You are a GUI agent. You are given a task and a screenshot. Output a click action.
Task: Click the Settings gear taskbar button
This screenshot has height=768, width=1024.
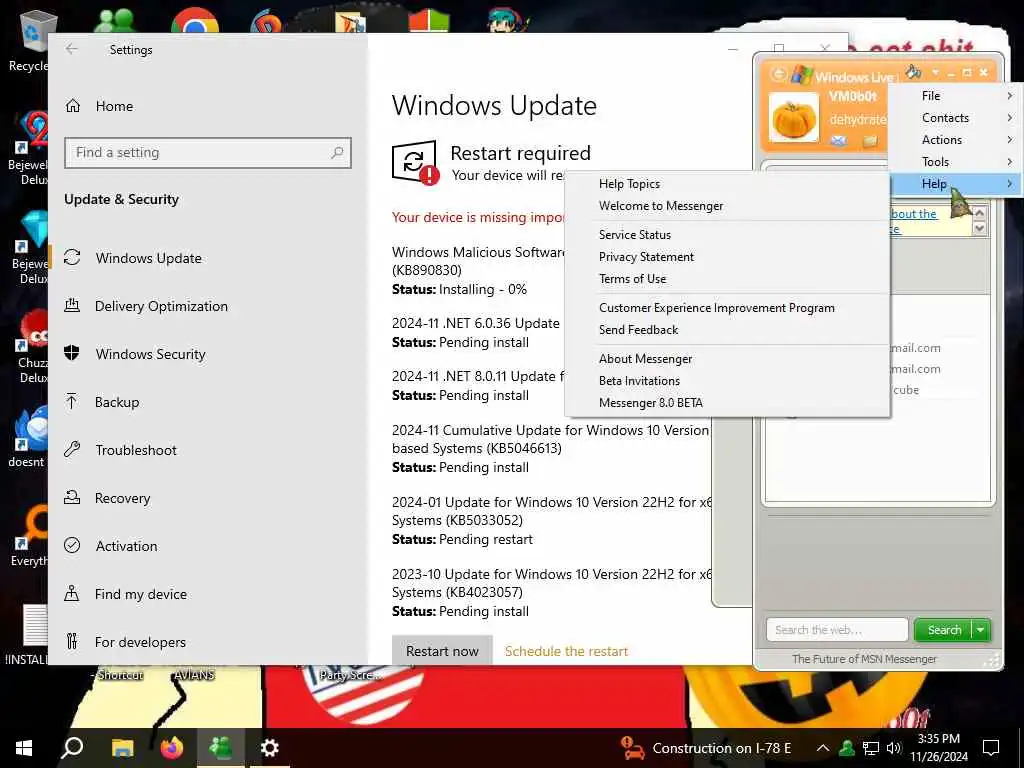[x=270, y=748]
